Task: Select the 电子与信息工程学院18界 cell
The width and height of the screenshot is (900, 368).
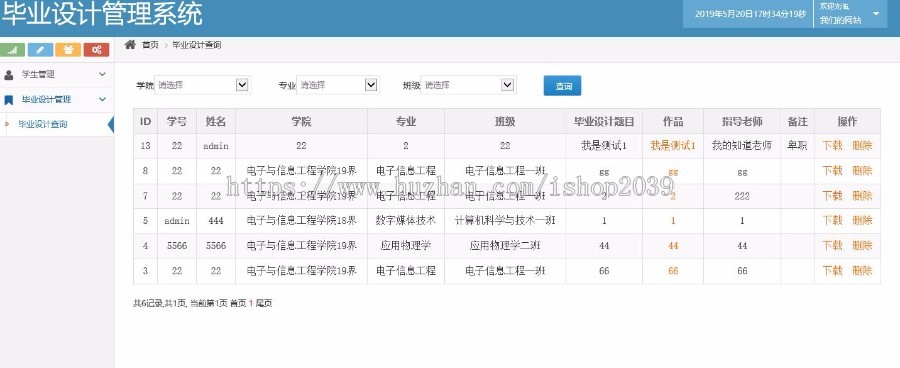Action: (x=301, y=220)
